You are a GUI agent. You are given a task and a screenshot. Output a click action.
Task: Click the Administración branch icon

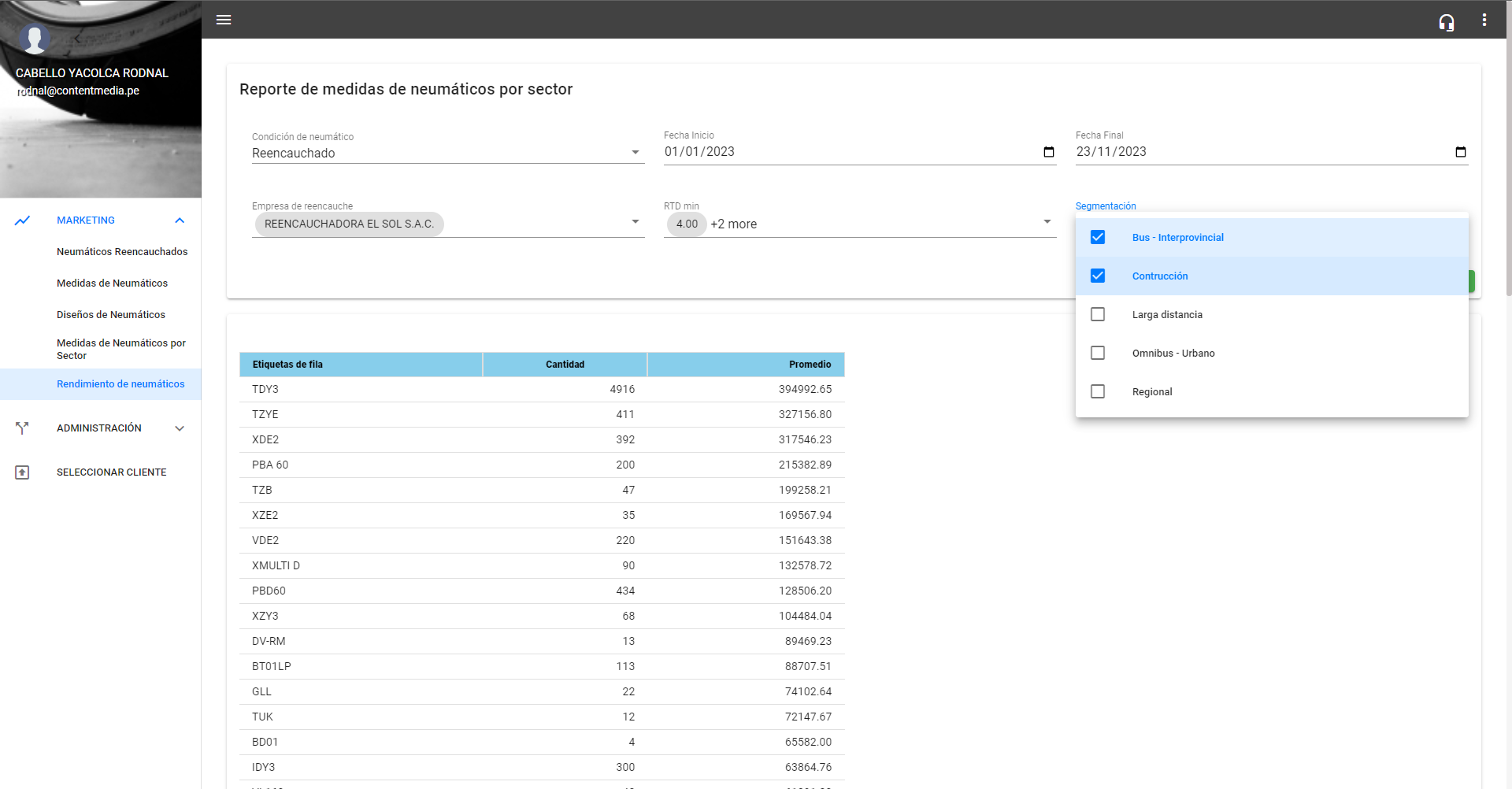22,428
